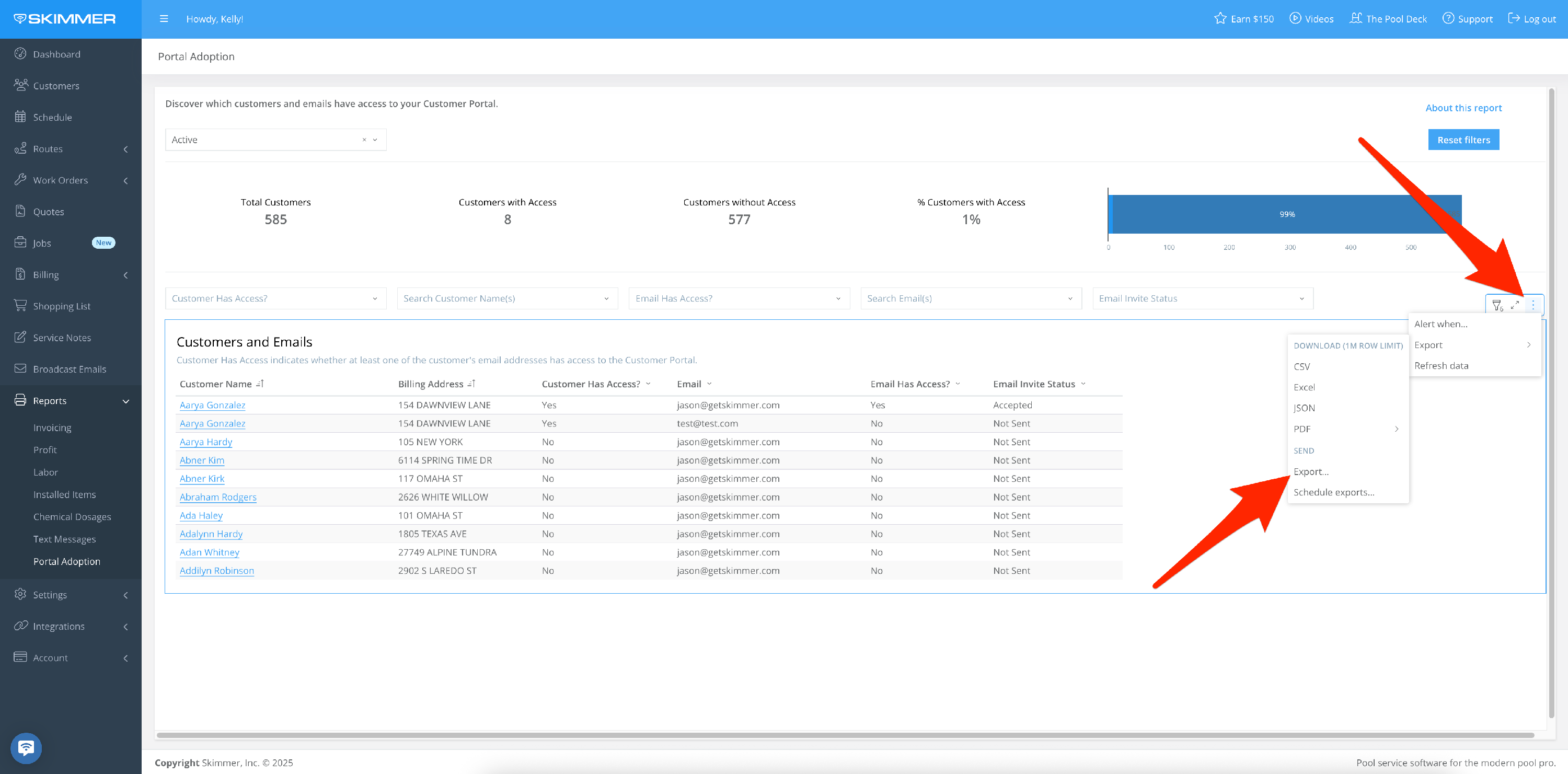
Task: Collapse the Reports sidebar section
Action: (126, 401)
